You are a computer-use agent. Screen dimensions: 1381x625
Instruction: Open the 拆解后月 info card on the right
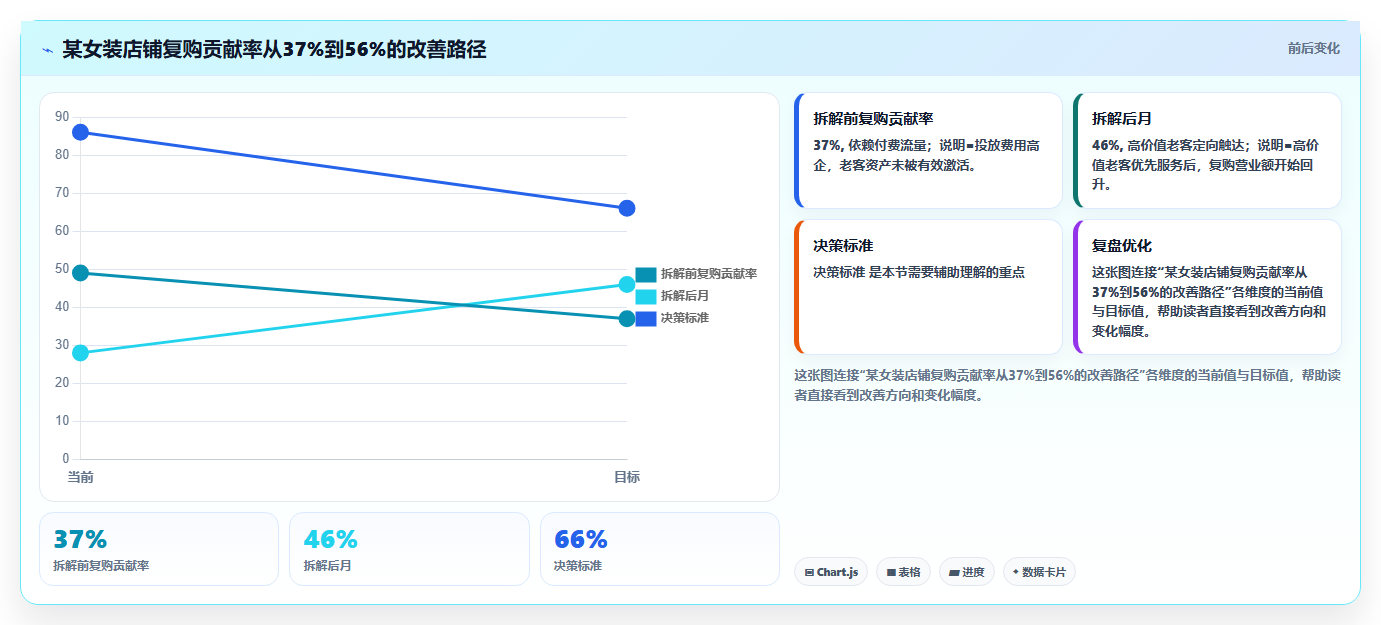coord(1207,150)
